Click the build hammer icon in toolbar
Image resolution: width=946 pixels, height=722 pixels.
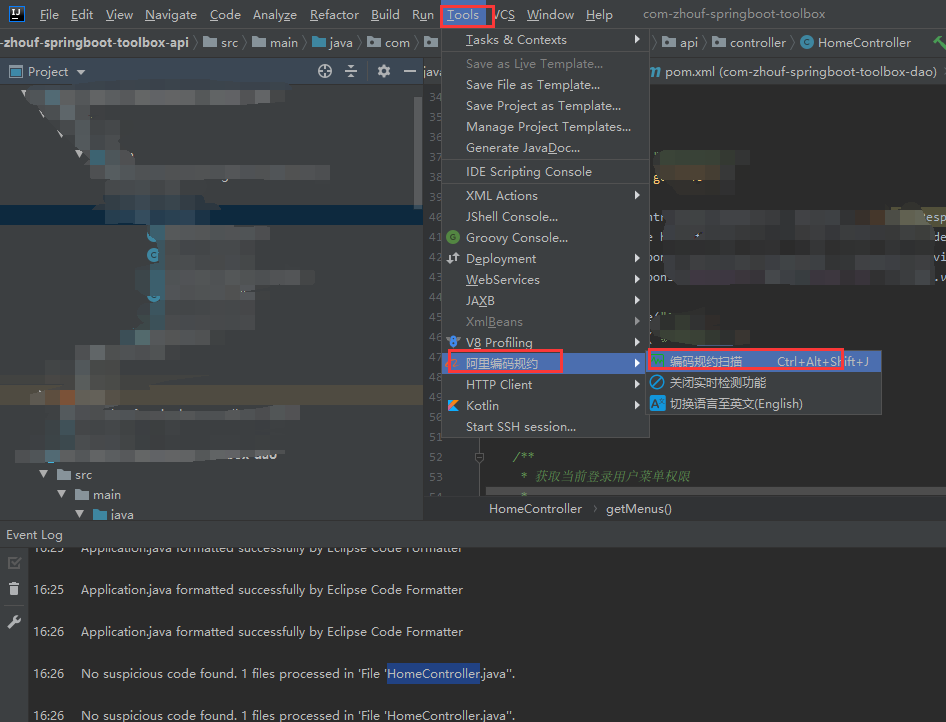pos(939,42)
